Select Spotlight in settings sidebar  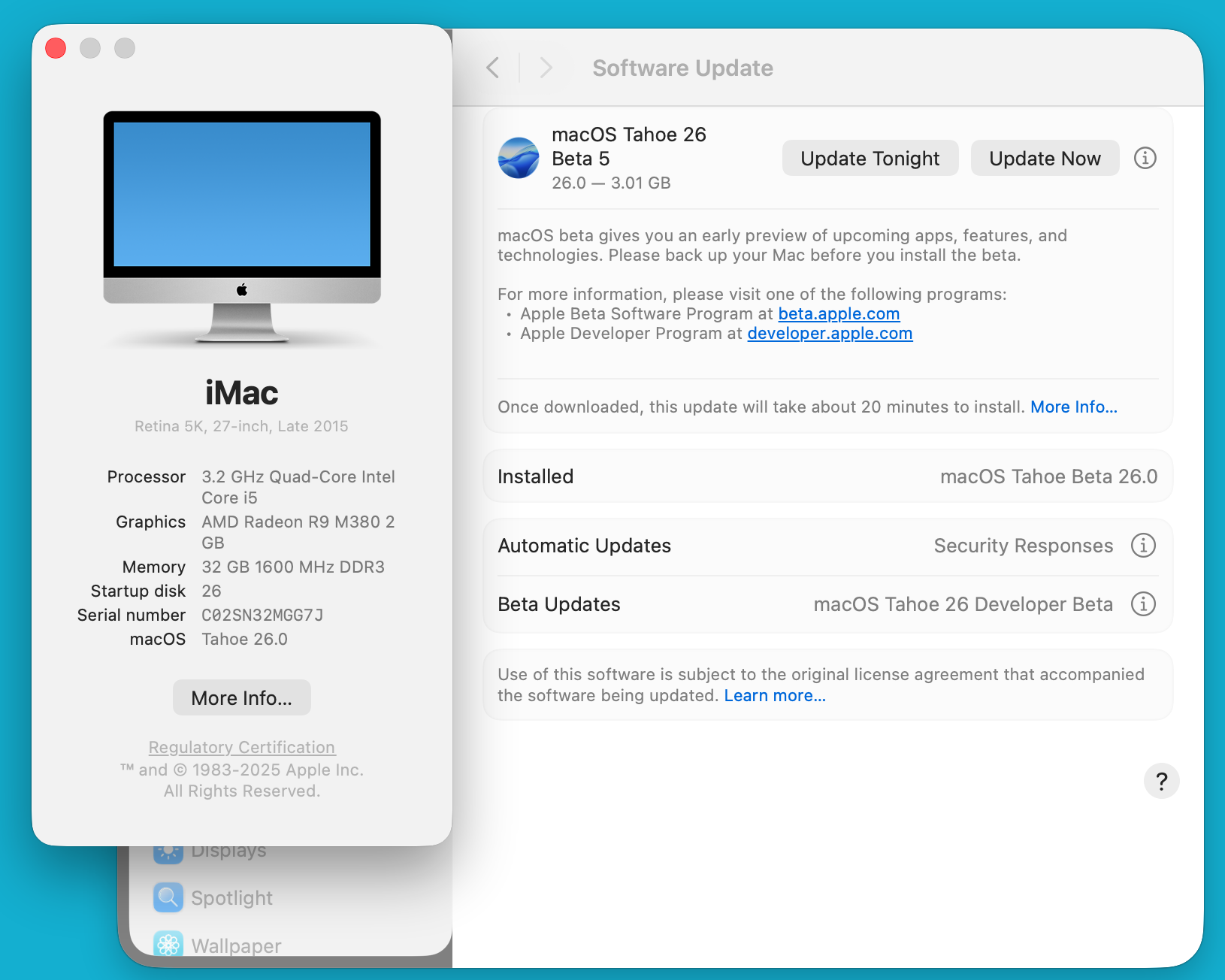coord(231,898)
